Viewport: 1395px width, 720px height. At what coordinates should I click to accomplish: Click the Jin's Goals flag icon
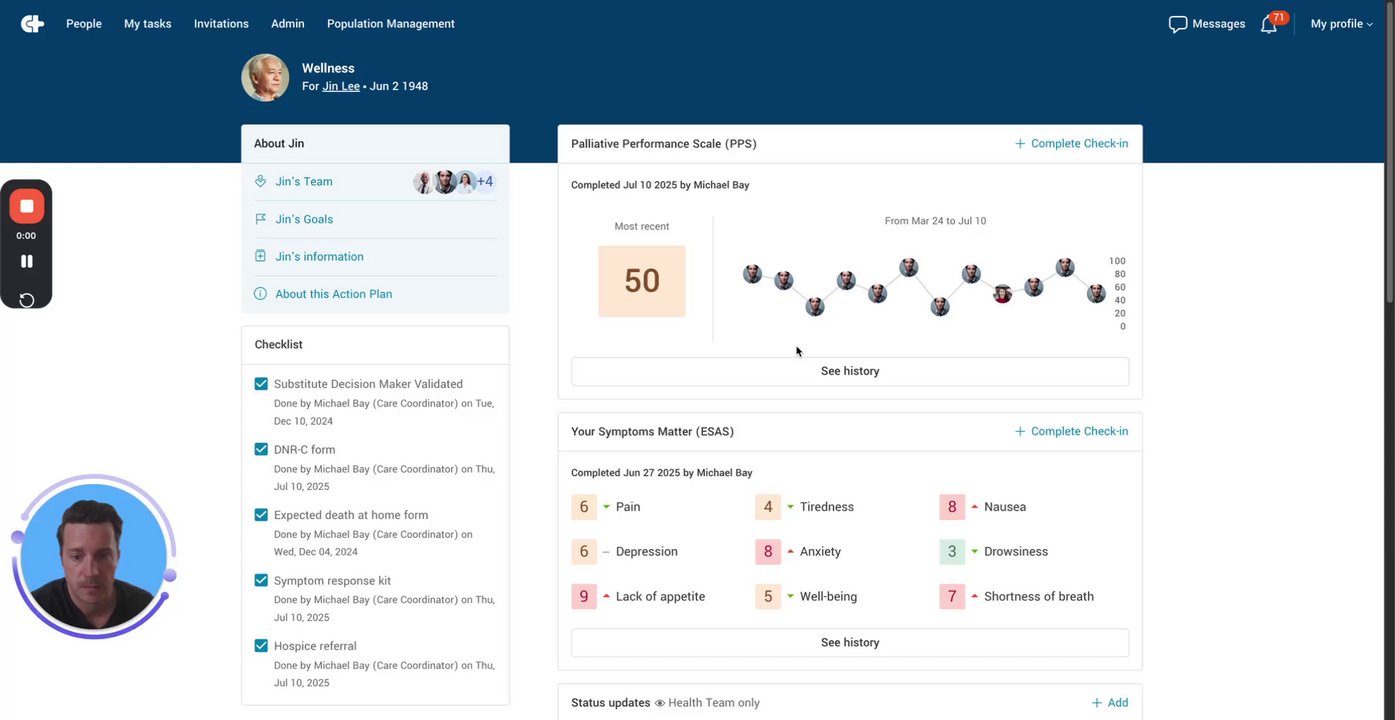pyautogui.click(x=261, y=219)
